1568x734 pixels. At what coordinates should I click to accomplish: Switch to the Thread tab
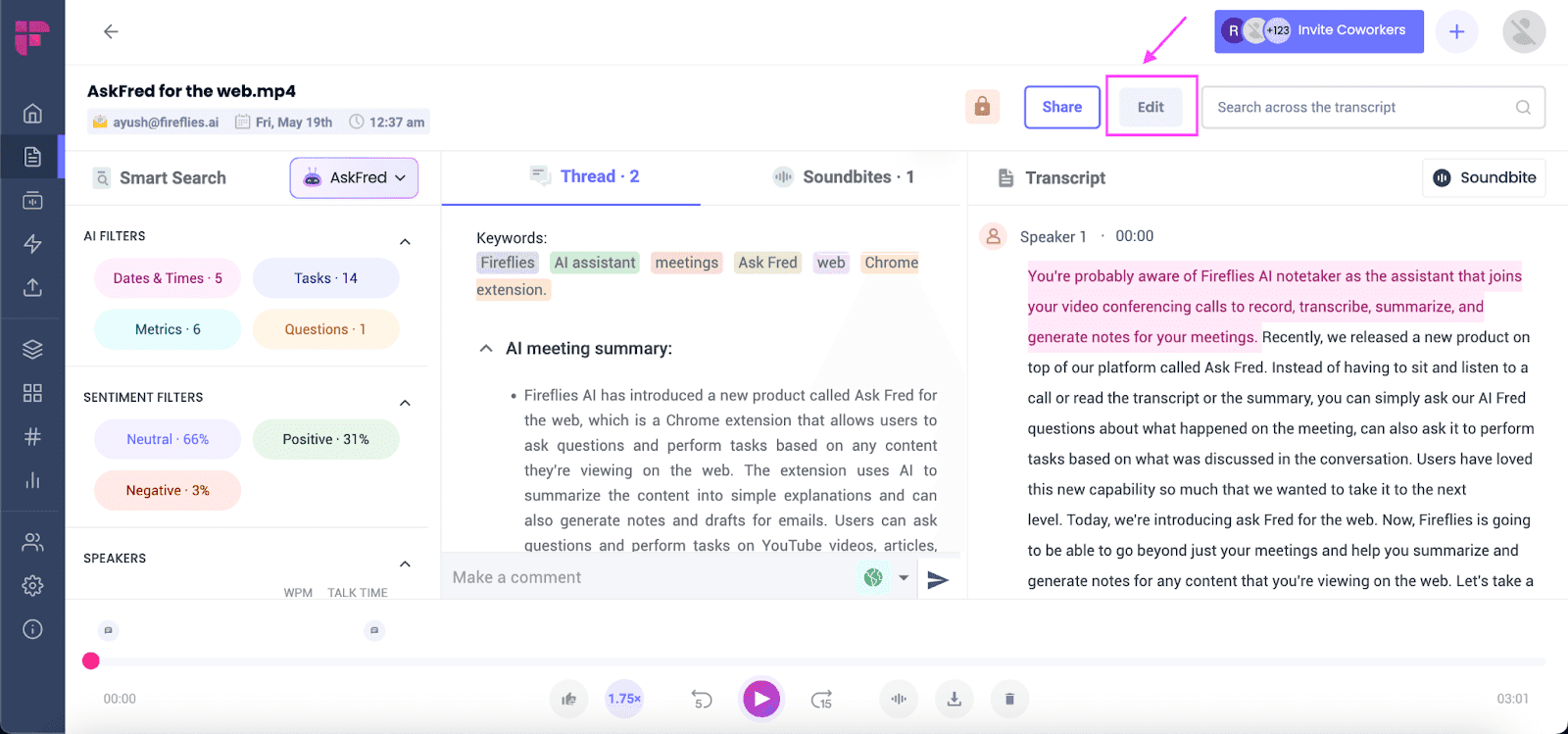[584, 176]
